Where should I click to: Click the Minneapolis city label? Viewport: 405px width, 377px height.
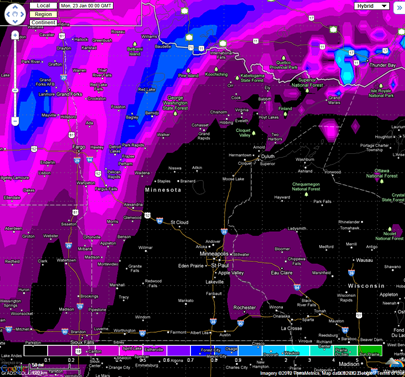click(x=214, y=254)
